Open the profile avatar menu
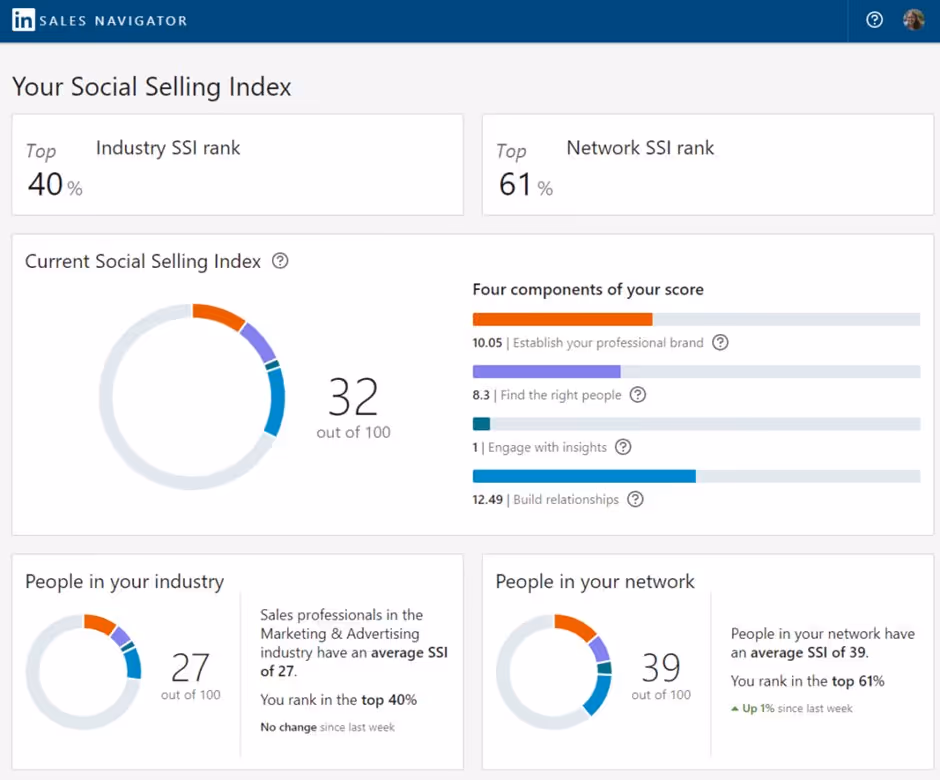This screenshot has width=940, height=780. point(913,20)
